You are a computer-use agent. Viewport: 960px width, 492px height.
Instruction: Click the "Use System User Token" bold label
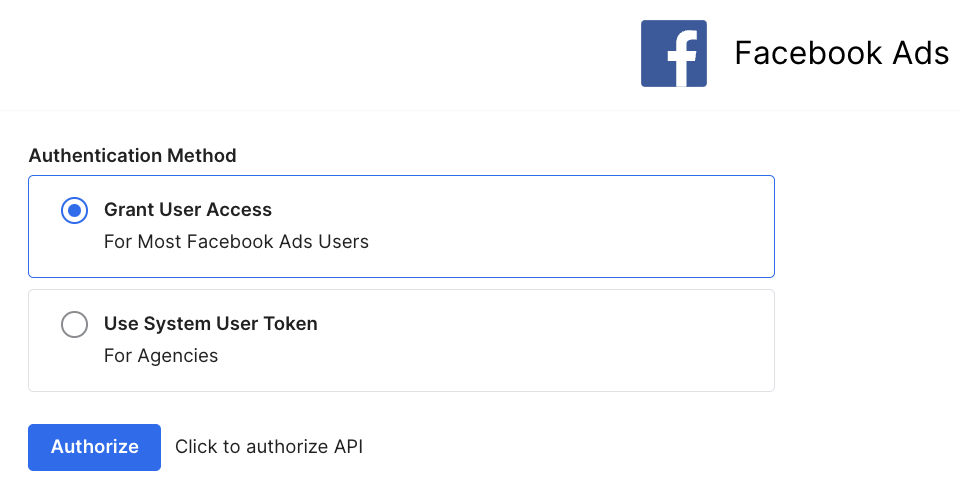coord(211,324)
